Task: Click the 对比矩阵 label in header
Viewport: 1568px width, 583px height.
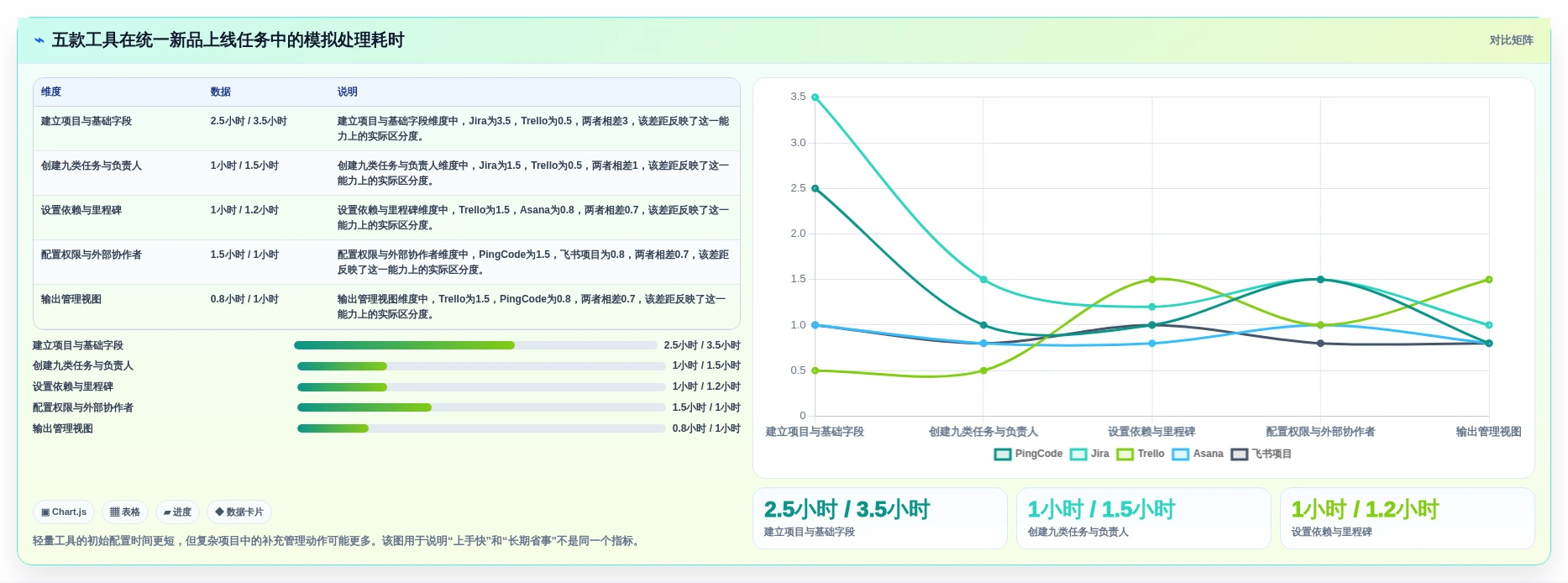Action: pos(1511,40)
